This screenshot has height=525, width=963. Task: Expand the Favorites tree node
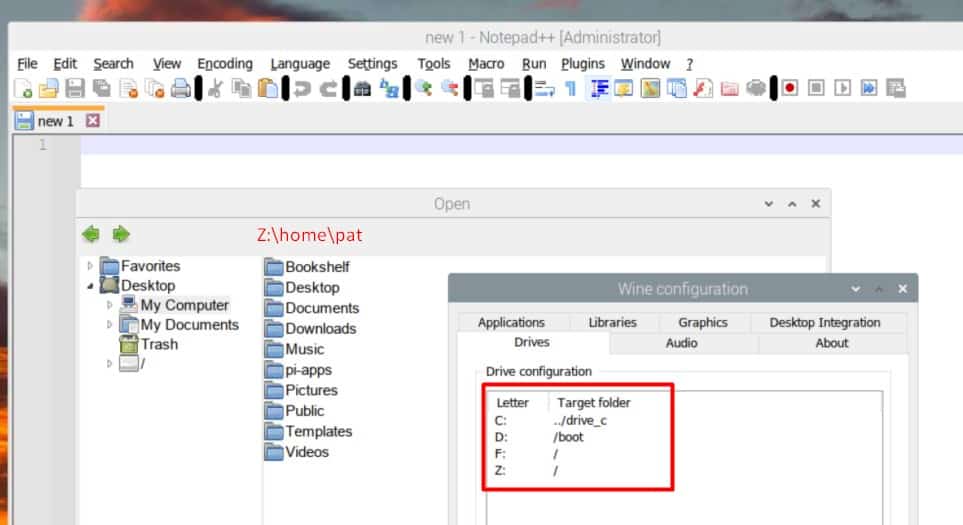point(90,266)
